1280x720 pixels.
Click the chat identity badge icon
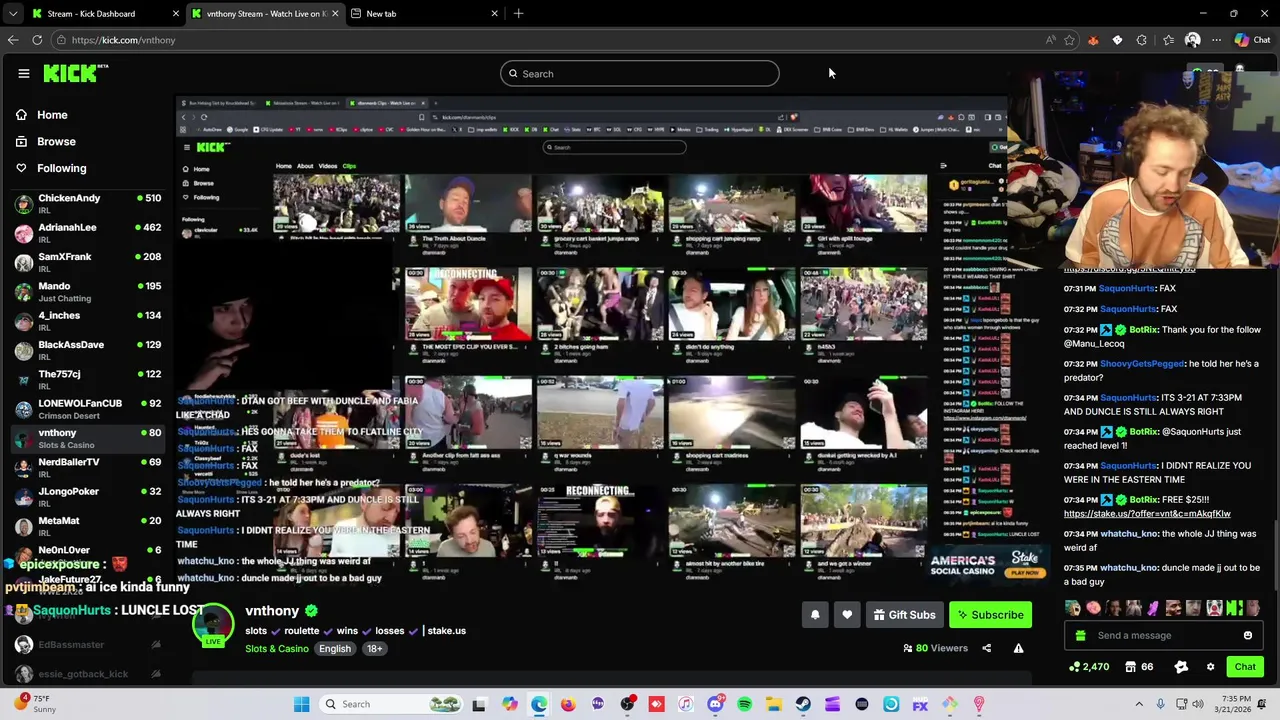click(x=1181, y=667)
